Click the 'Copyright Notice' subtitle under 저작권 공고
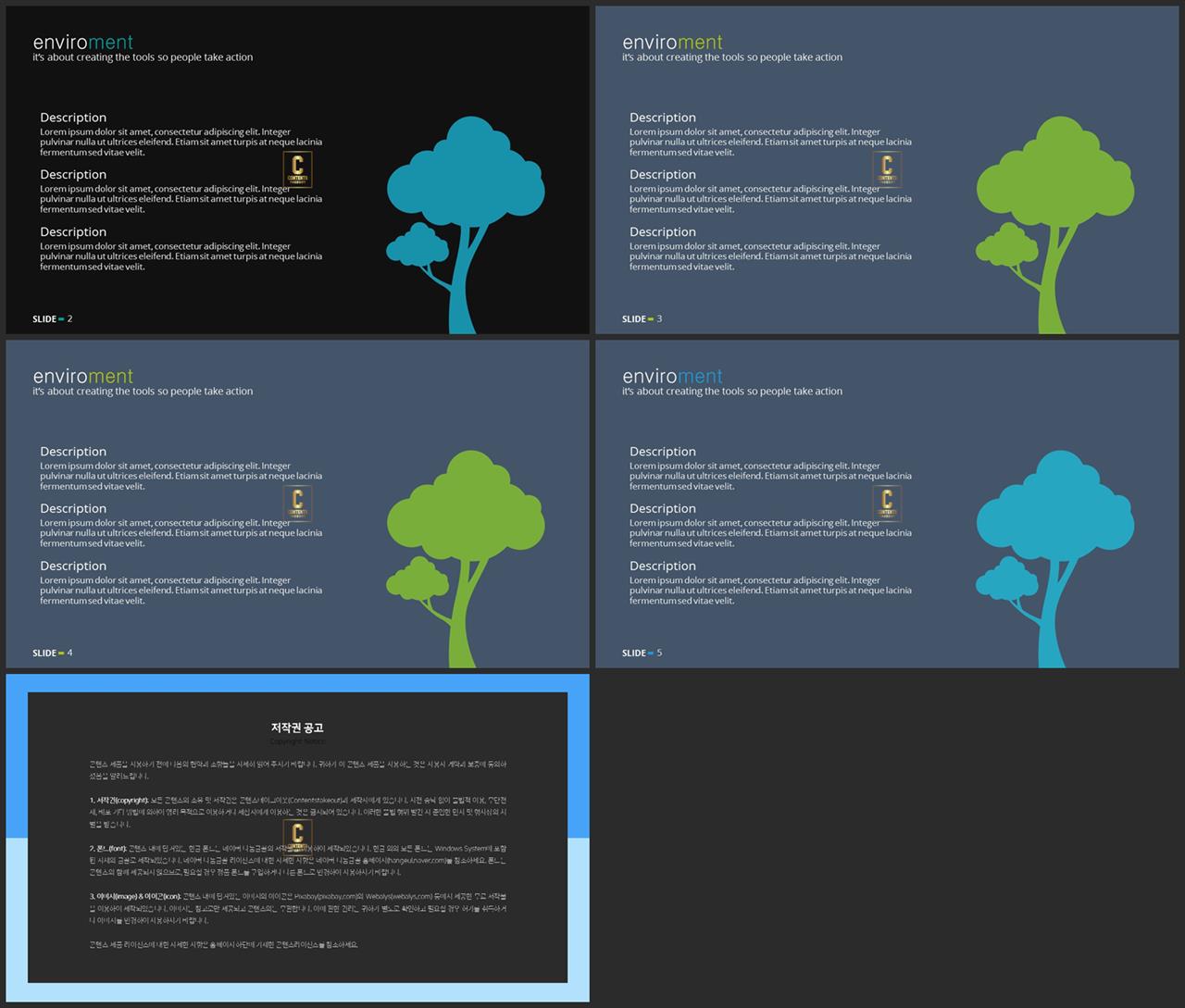 [x=297, y=741]
